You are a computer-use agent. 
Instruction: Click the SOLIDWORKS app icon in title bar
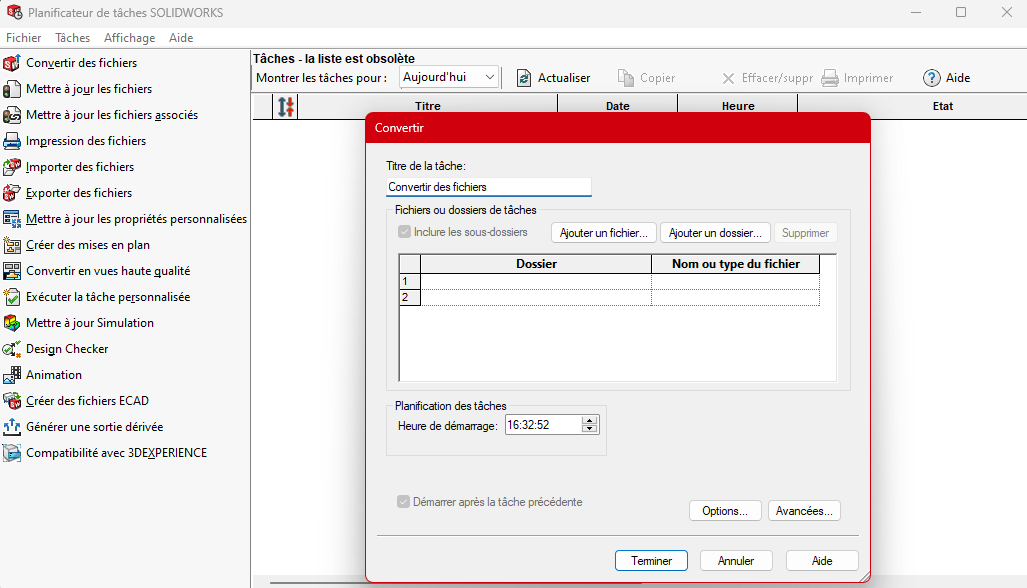click(x=14, y=12)
